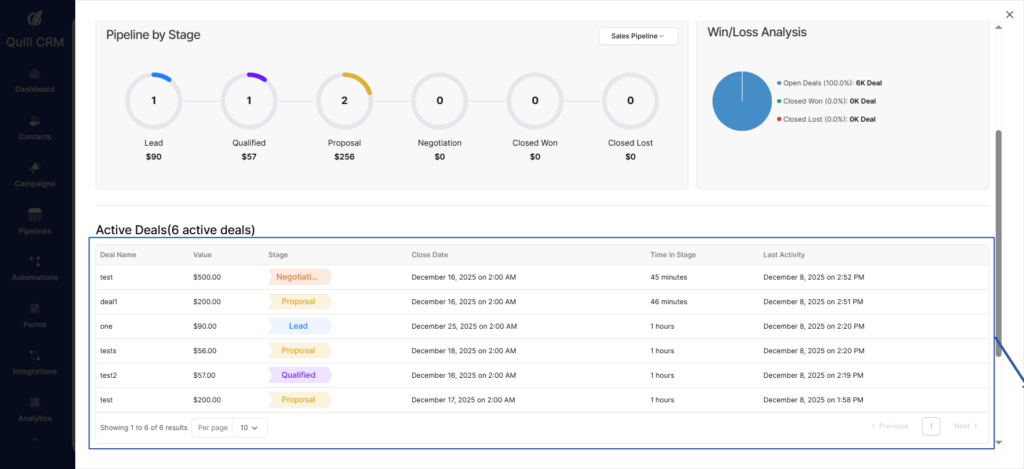Expand more sidebar items chevron
Viewport: 1024px width, 469px height.
tap(35, 439)
